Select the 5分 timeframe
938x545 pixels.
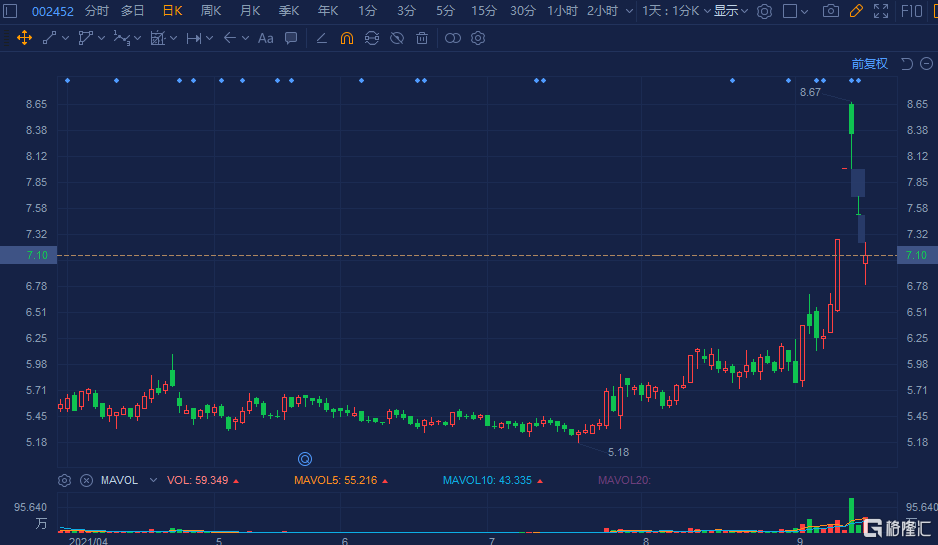[445, 11]
